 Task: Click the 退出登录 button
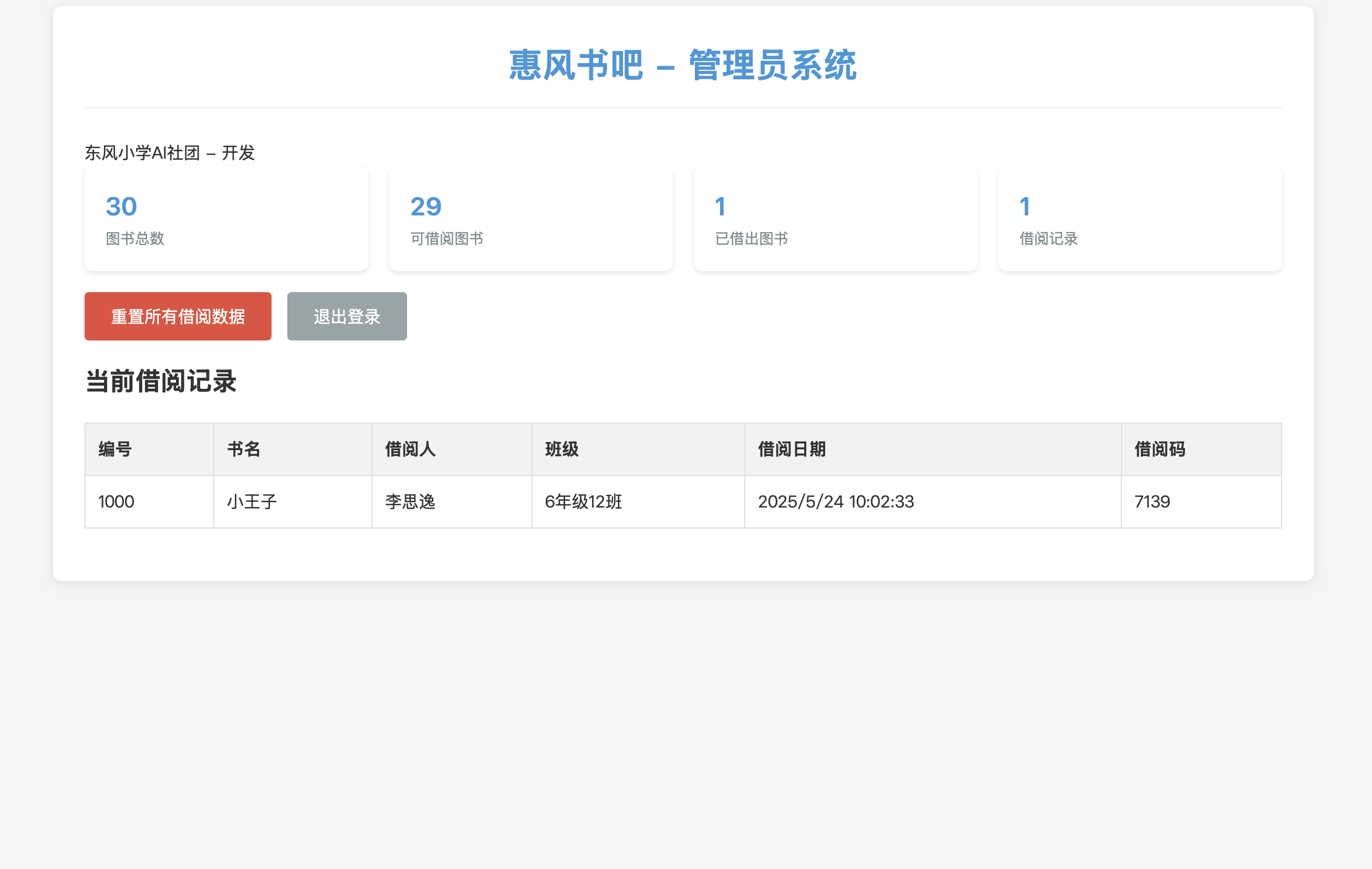pyautogui.click(x=347, y=316)
